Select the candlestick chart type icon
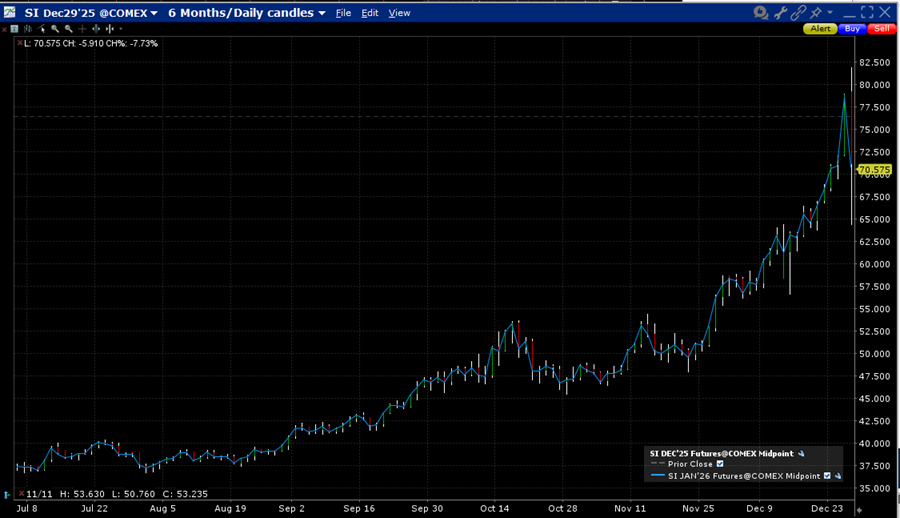The height and width of the screenshot is (518, 900). click(x=28, y=29)
